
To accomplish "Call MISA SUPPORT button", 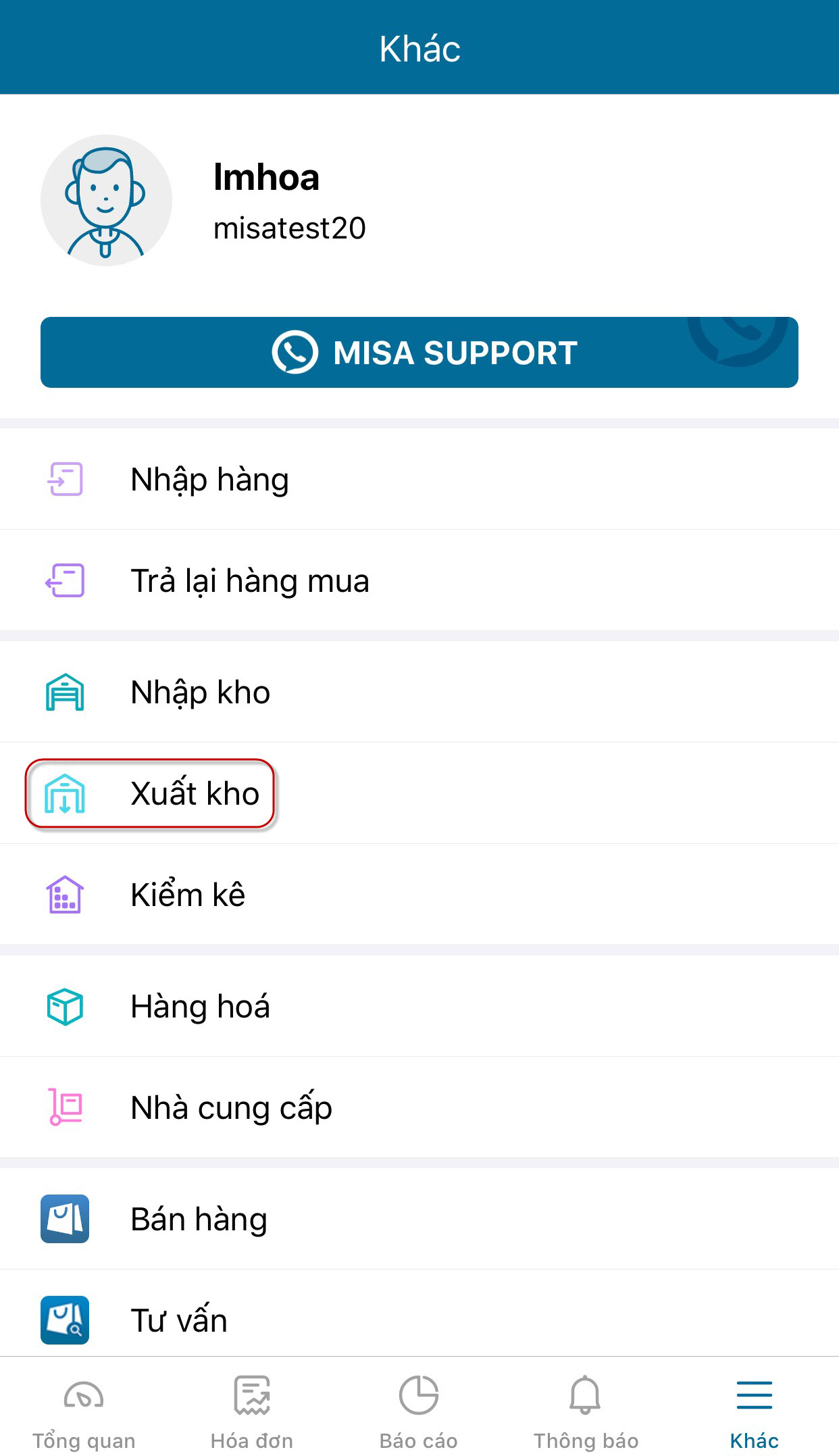I will (x=419, y=352).
